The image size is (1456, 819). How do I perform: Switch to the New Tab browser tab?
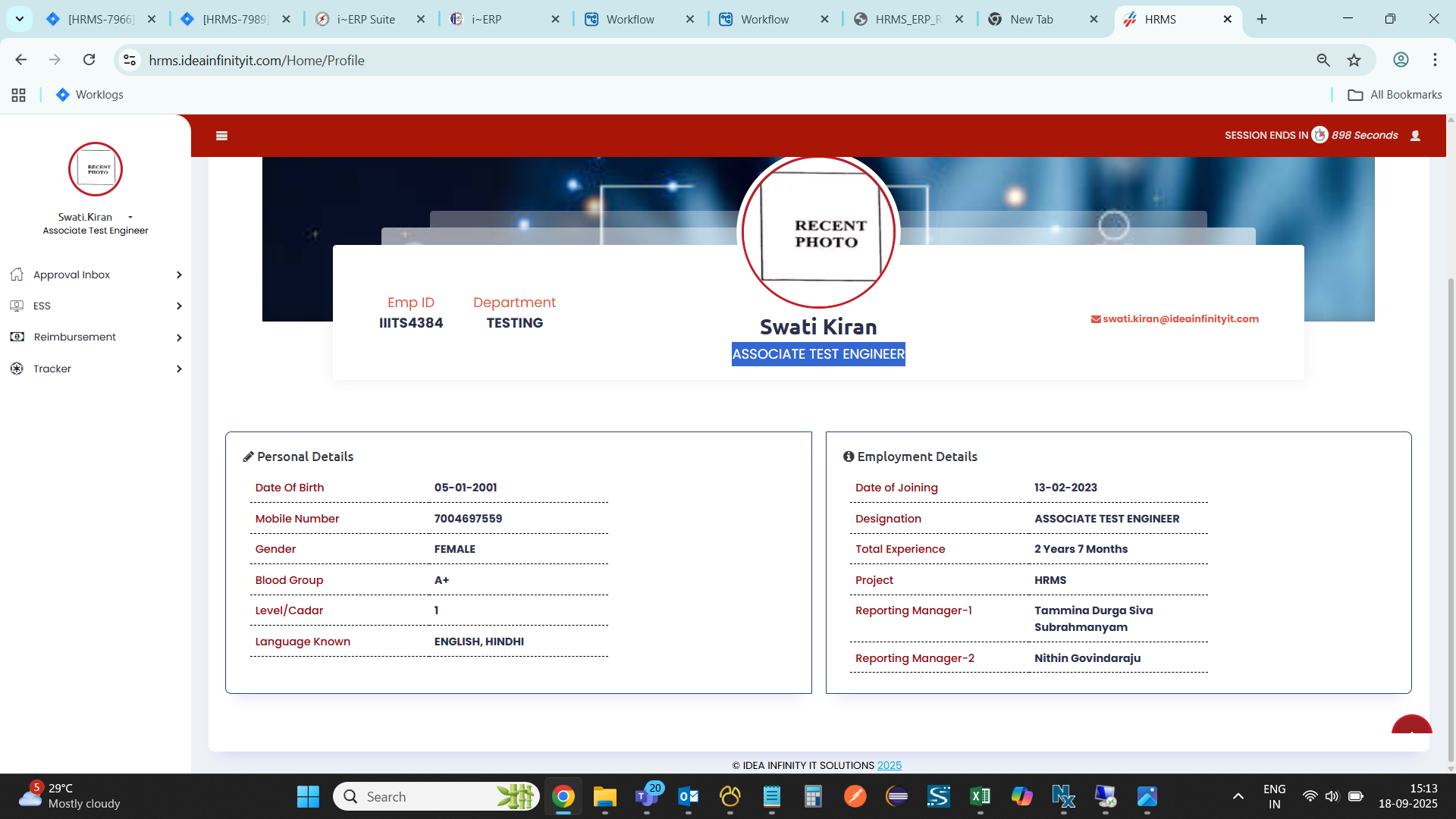1031,19
